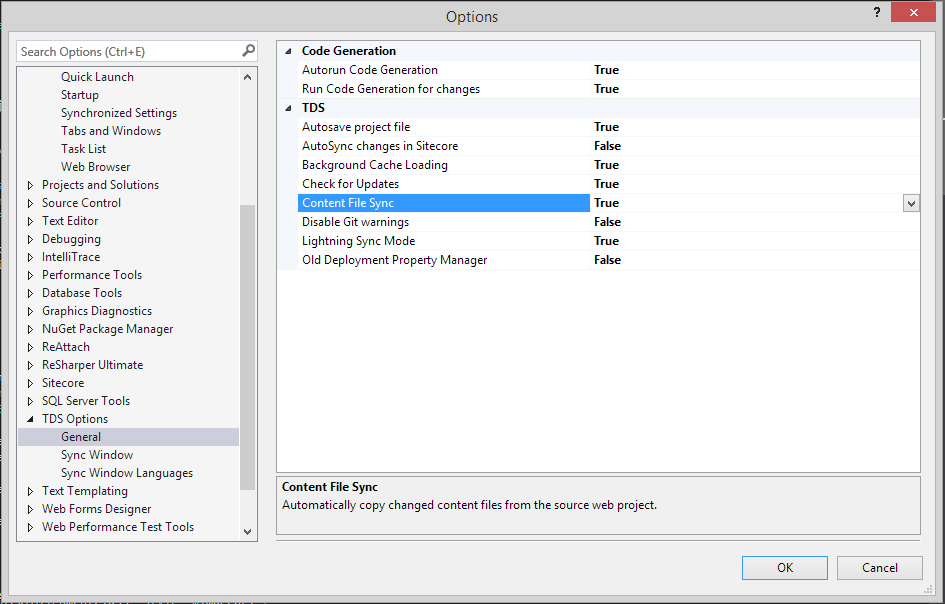Open NuGet Package Manager options
The image size is (945, 604).
coord(107,328)
